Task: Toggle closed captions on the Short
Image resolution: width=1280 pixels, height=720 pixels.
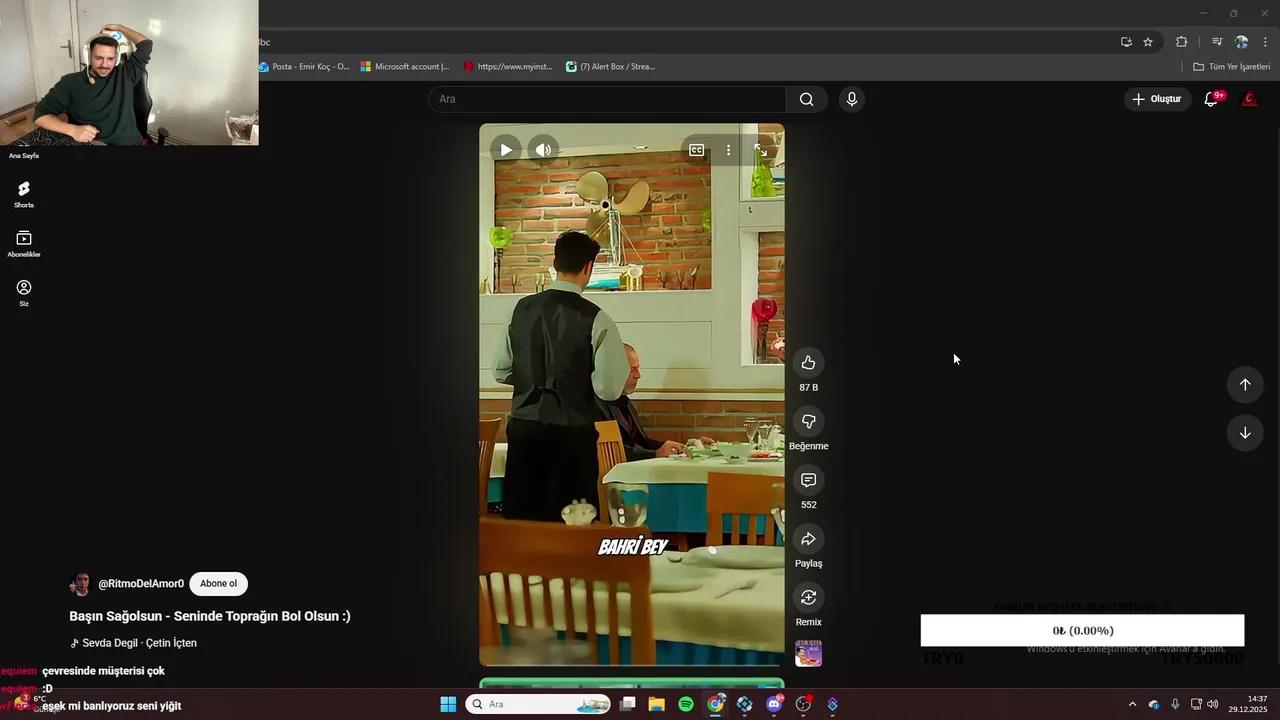Action: point(697,150)
